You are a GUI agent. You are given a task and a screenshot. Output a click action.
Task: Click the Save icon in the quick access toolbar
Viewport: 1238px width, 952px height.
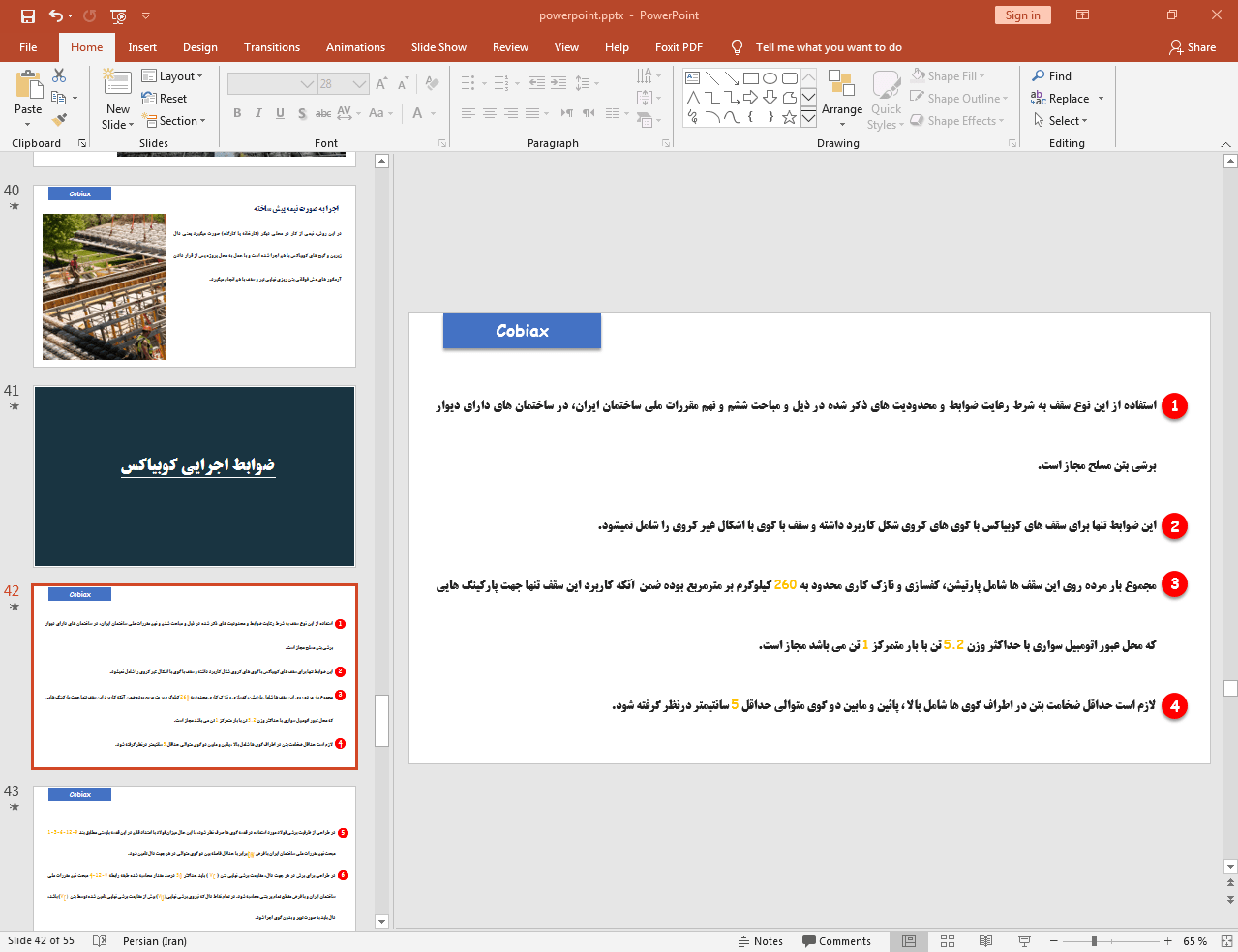coord(28,15)
